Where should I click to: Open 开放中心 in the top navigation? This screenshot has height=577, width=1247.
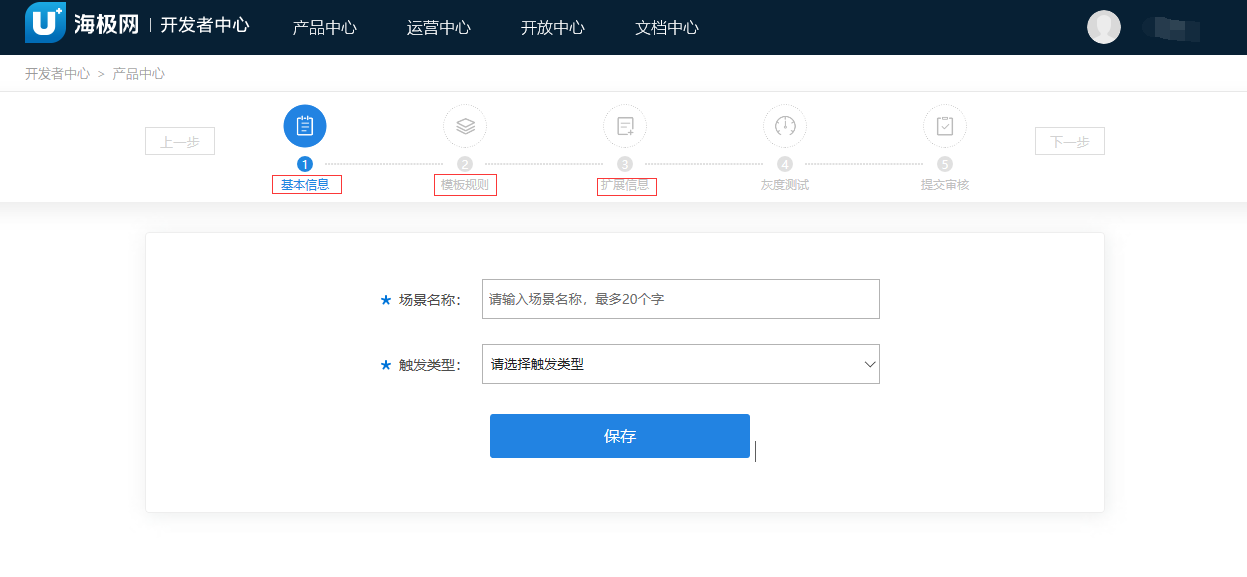553,27
